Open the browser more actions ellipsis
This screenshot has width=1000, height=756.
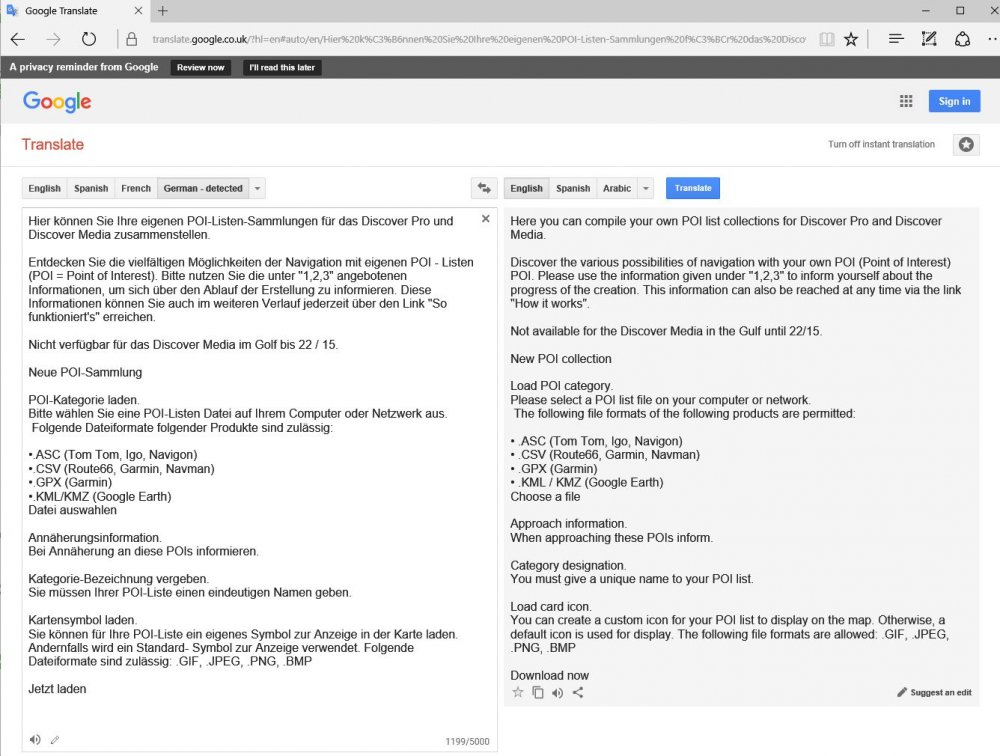(992, 40)
